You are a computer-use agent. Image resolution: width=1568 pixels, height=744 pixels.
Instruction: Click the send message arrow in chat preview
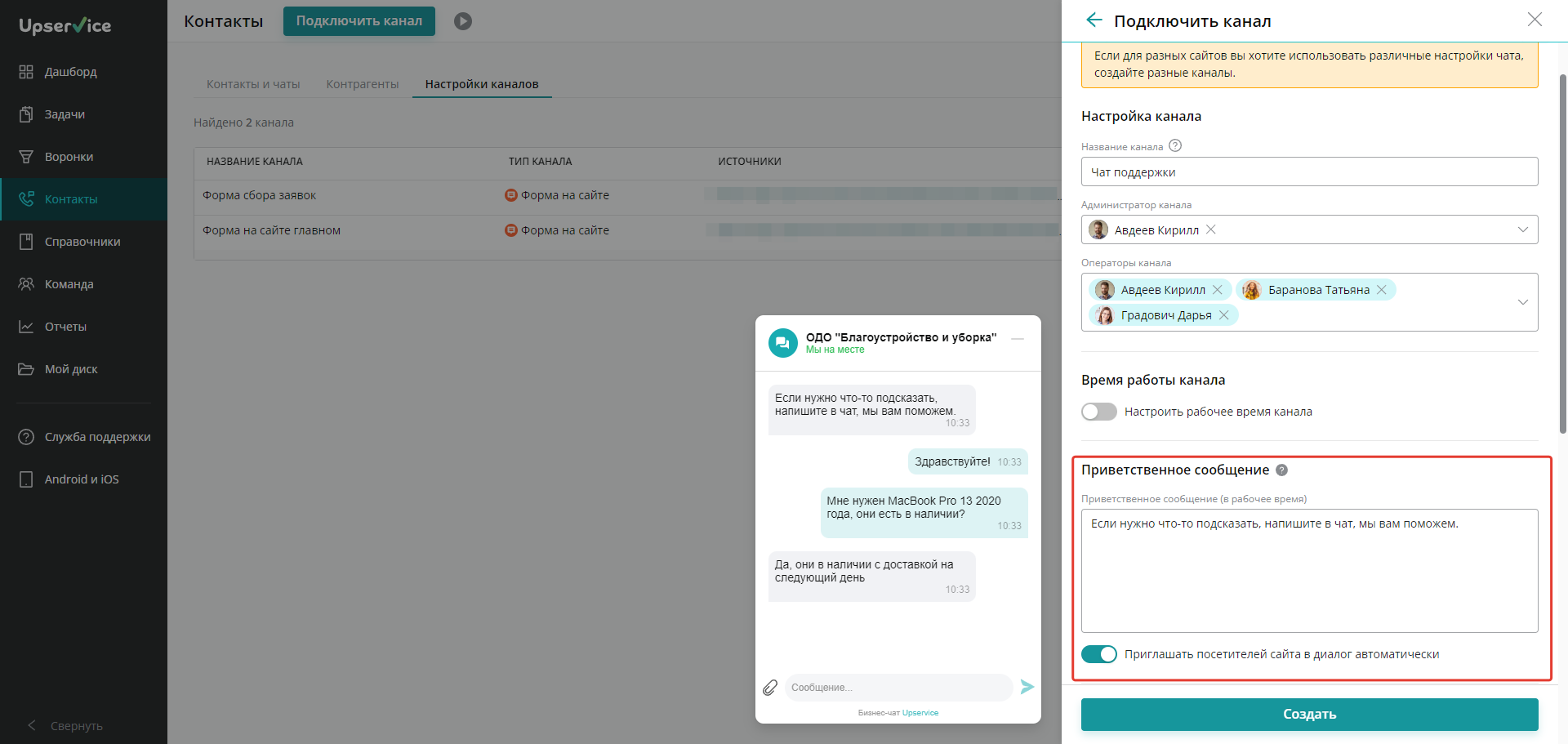1027,687
